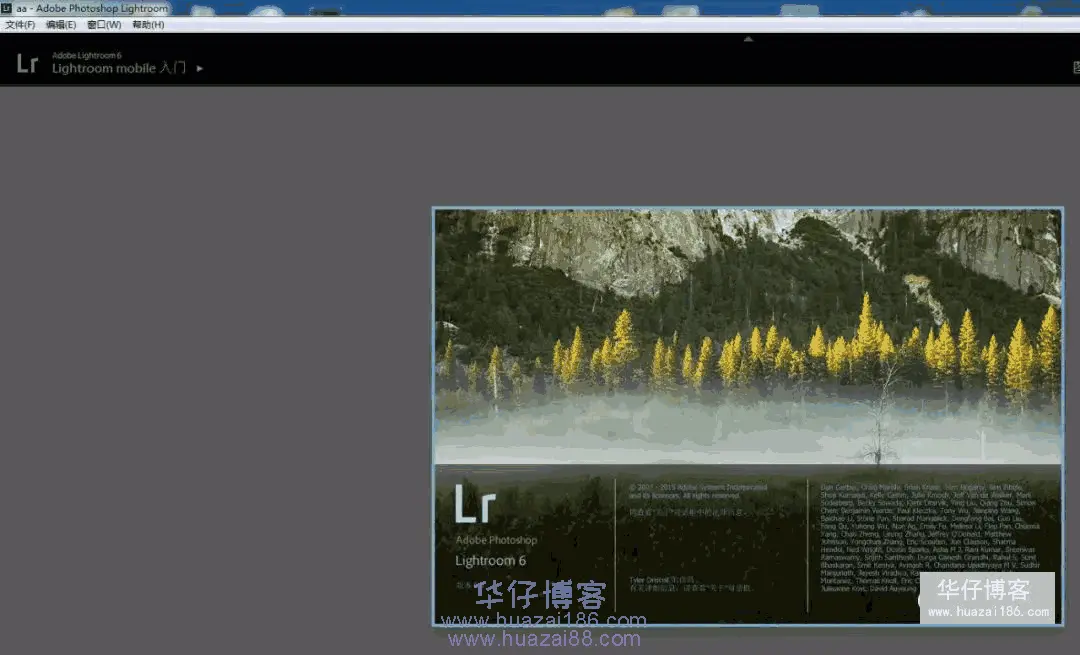Viewport: 1080px width, 655px height.
Task: Expand the arrow beside Lightroom mobile 入门
Action: [x=200, y=68]
